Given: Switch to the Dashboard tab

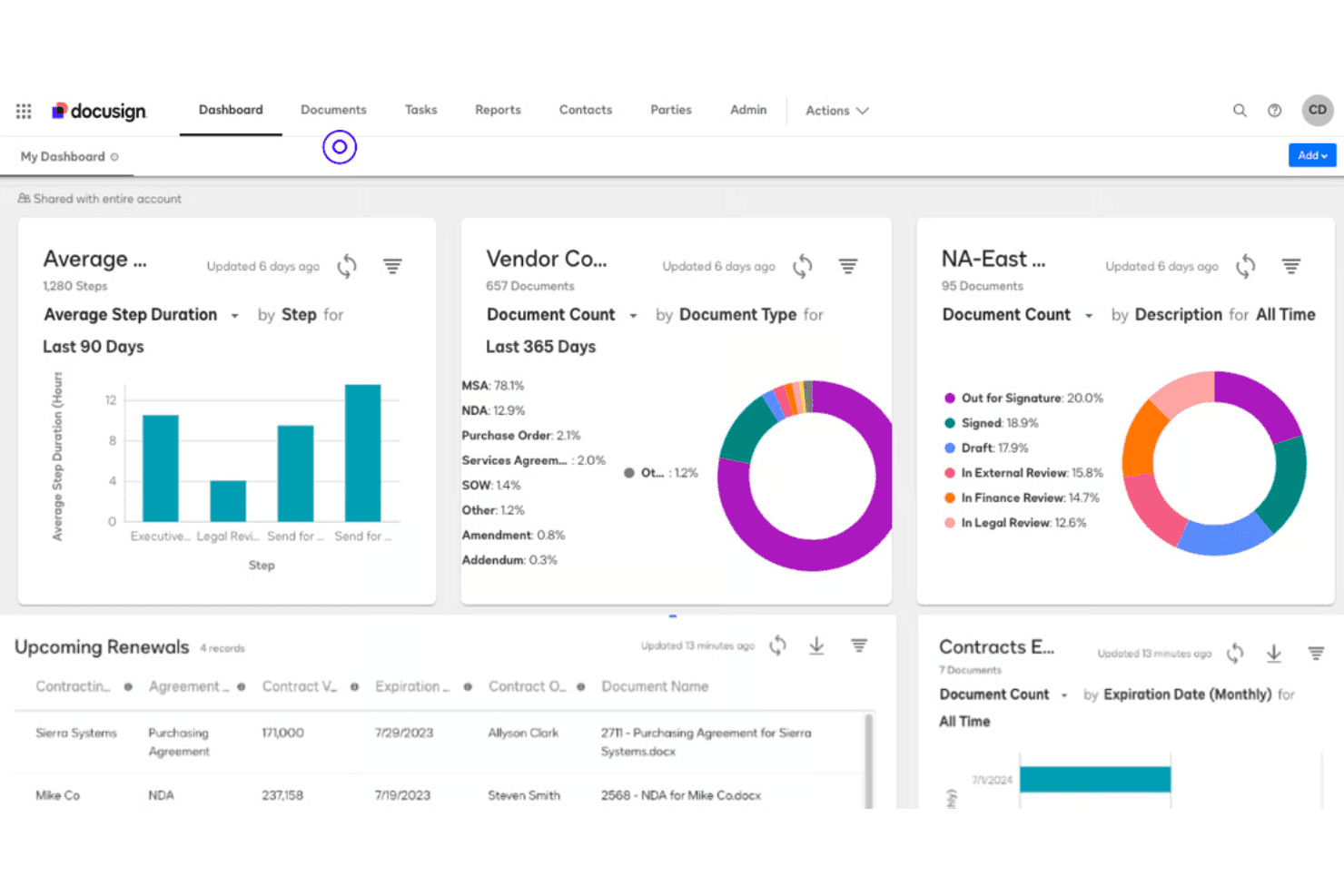Looking at the screenshot, I should coord(231,110).
